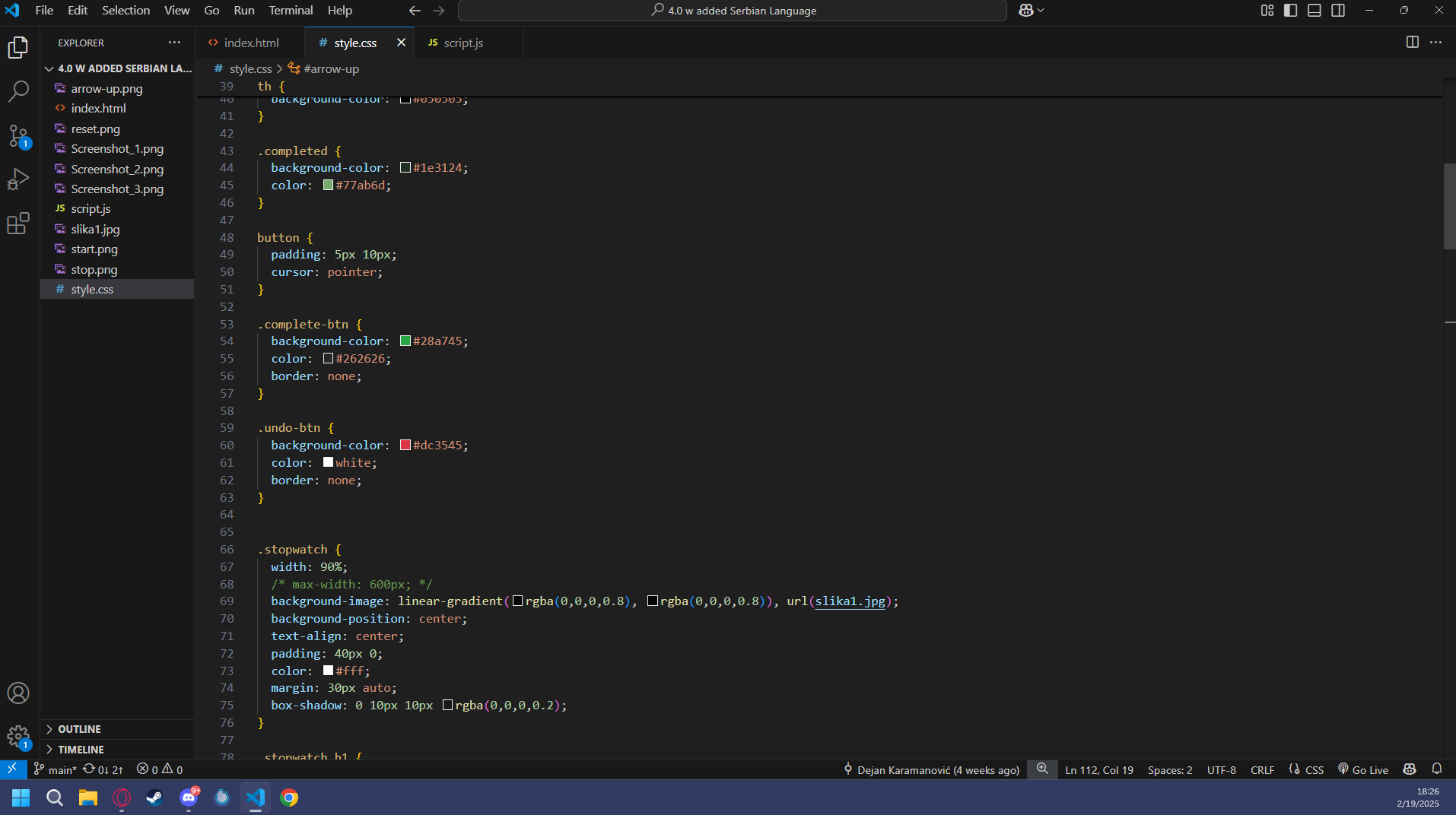The width and height of the screenshot is (1456, 815).
Task: Change CRLF end of line sequence
Action: [x=1262, y=769]
